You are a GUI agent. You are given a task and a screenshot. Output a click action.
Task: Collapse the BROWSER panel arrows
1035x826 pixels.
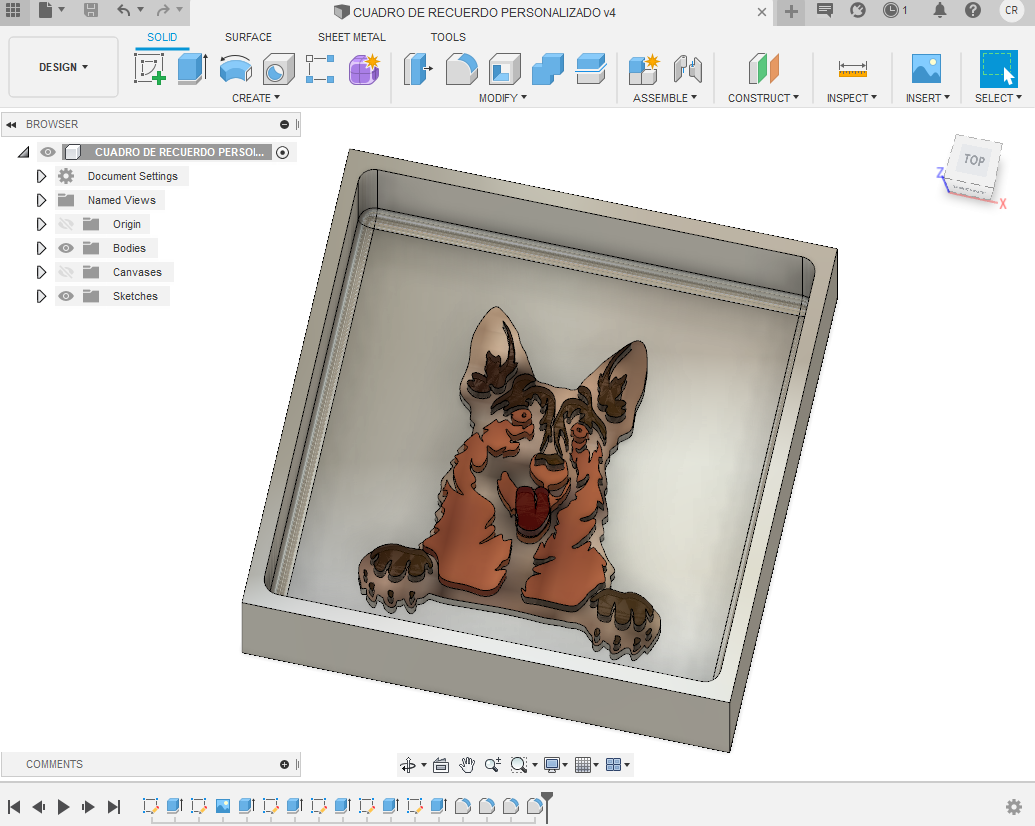point(11,124)
